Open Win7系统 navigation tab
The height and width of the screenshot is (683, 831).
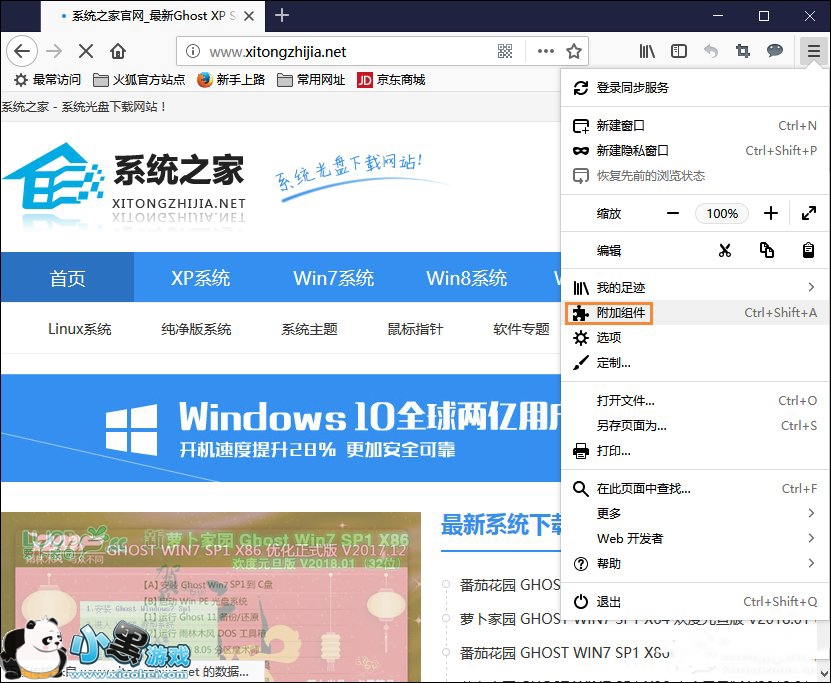tap(333, 277)
